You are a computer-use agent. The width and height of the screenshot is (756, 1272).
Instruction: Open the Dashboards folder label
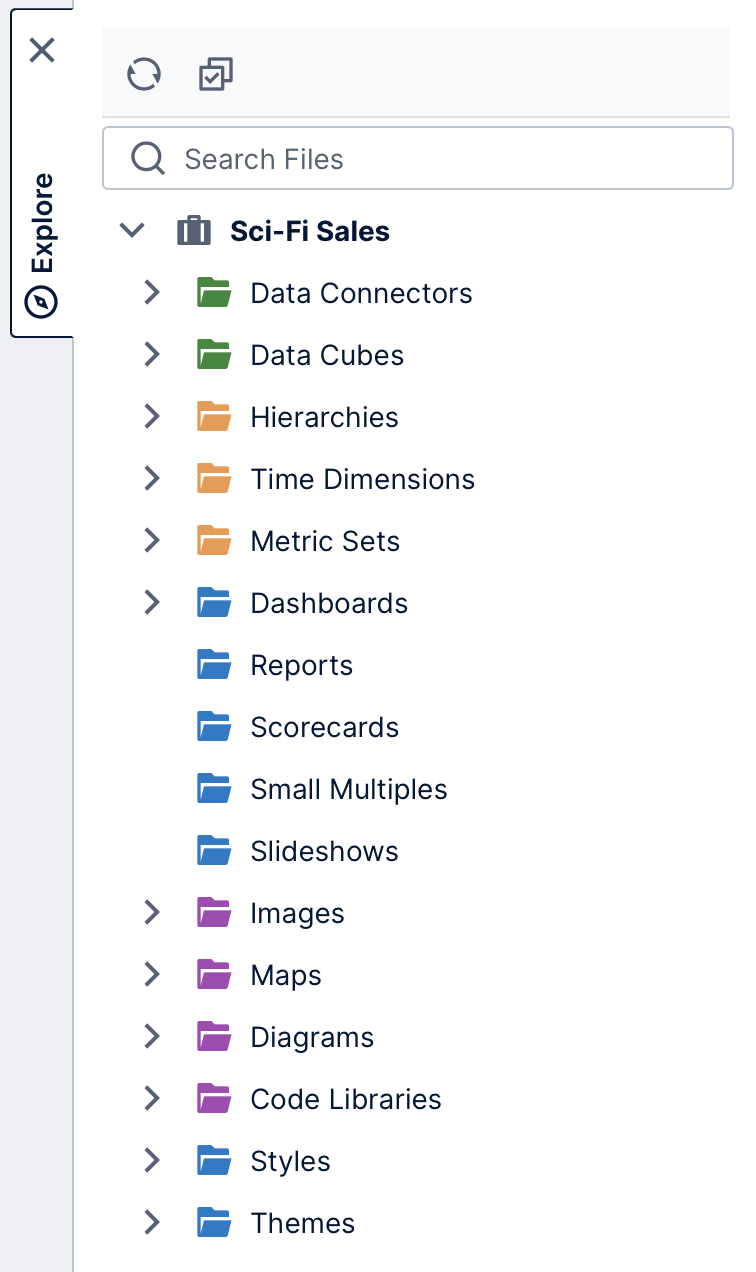(329, 603)
